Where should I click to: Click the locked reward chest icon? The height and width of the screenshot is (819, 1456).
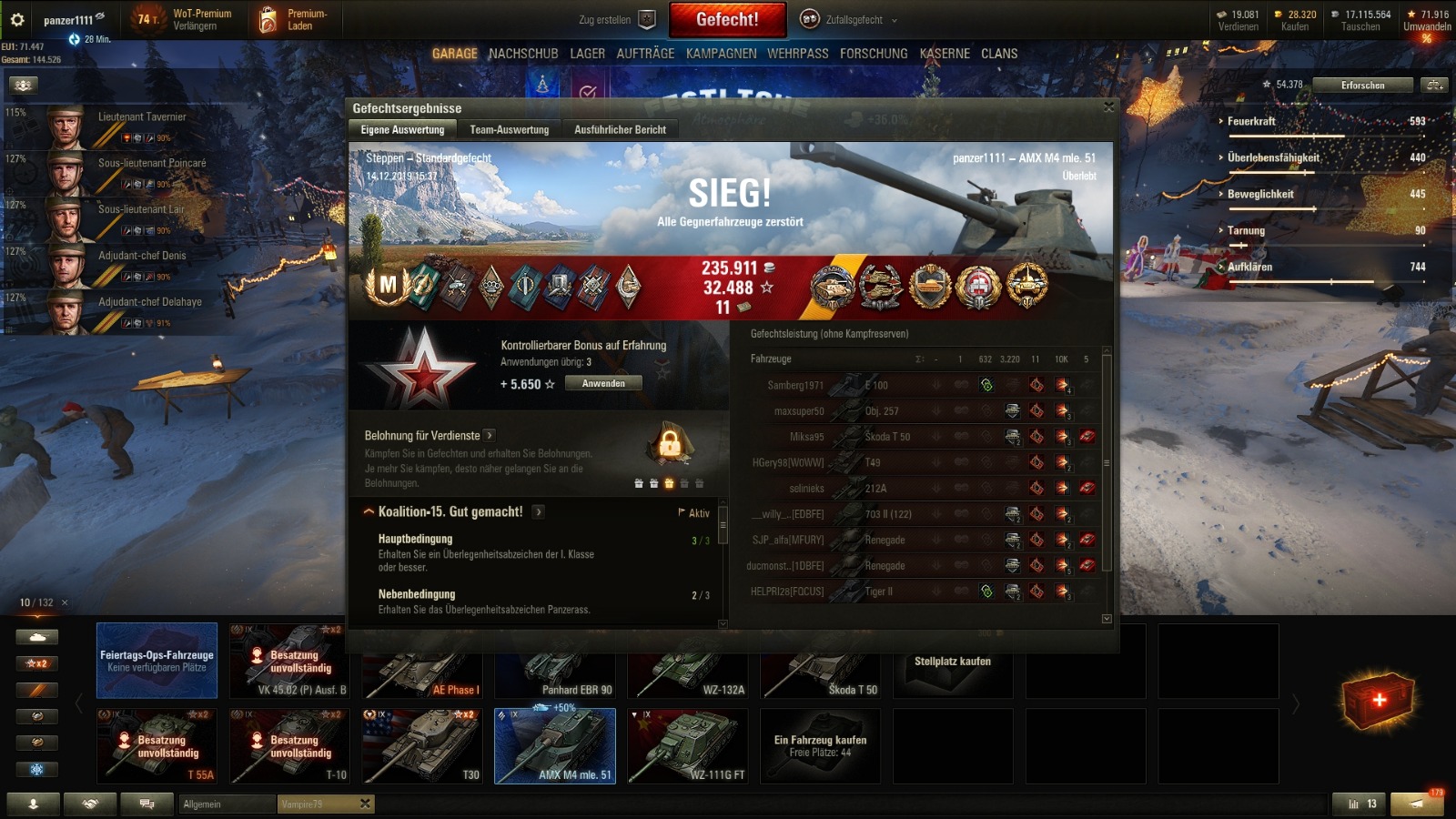coord(670,444)
